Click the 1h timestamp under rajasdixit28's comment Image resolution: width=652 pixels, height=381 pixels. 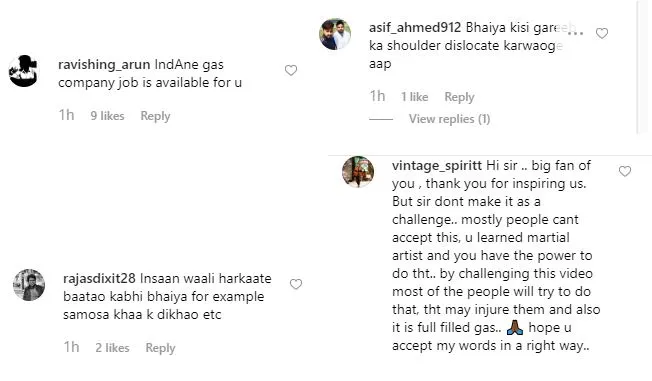pyautogui.click(x=71, y=347)
